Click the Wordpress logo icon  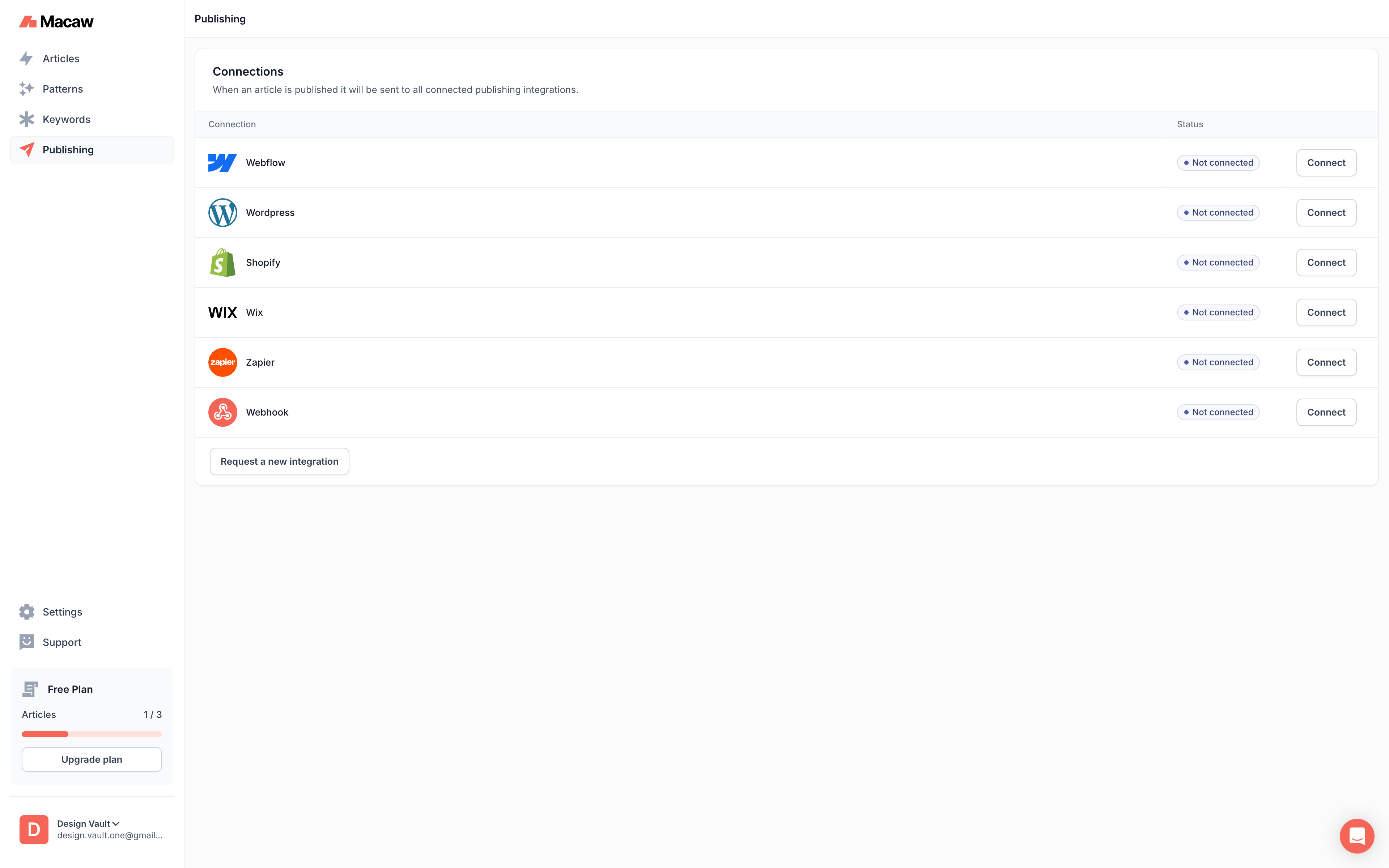tap(222, 212)
